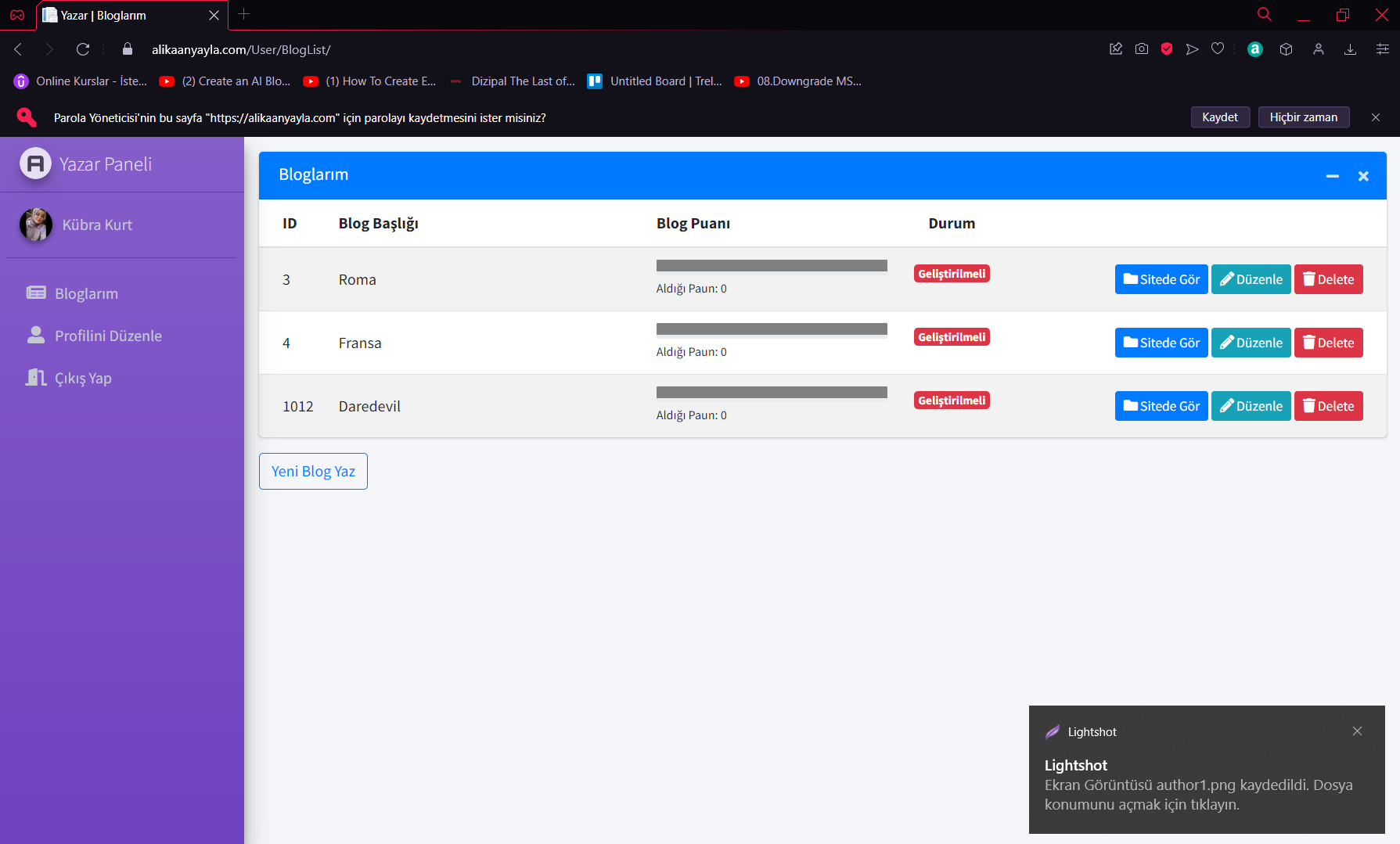Open the 08.Downgrade MS... bookmark
Image resolution: width=1400 pixels, height=844 pixels.
pos(798,81)
